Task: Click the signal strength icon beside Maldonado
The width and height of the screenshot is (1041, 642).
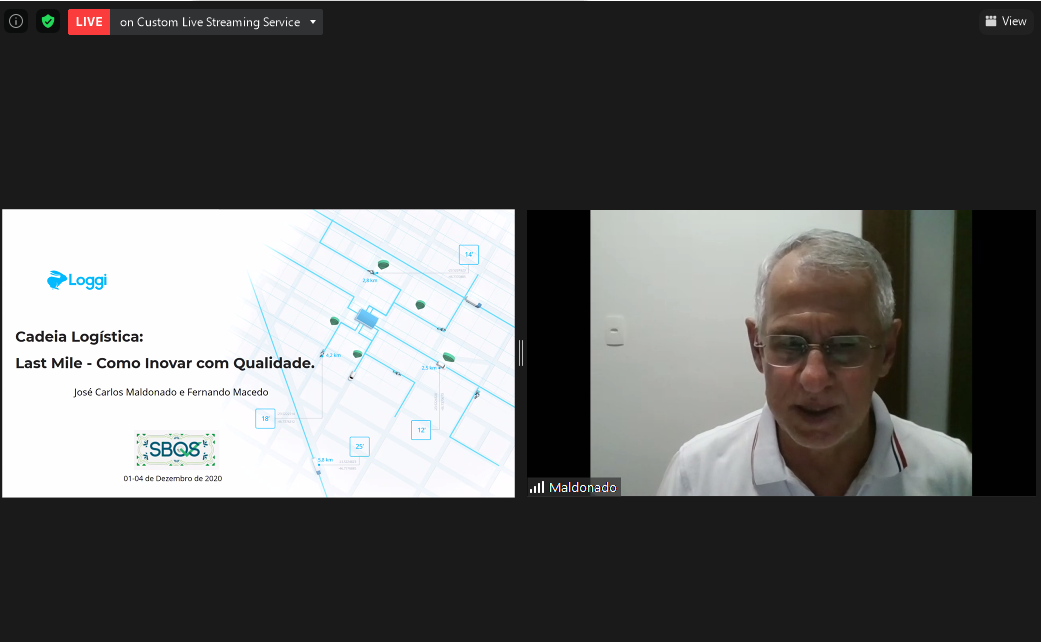Action: 537,487
